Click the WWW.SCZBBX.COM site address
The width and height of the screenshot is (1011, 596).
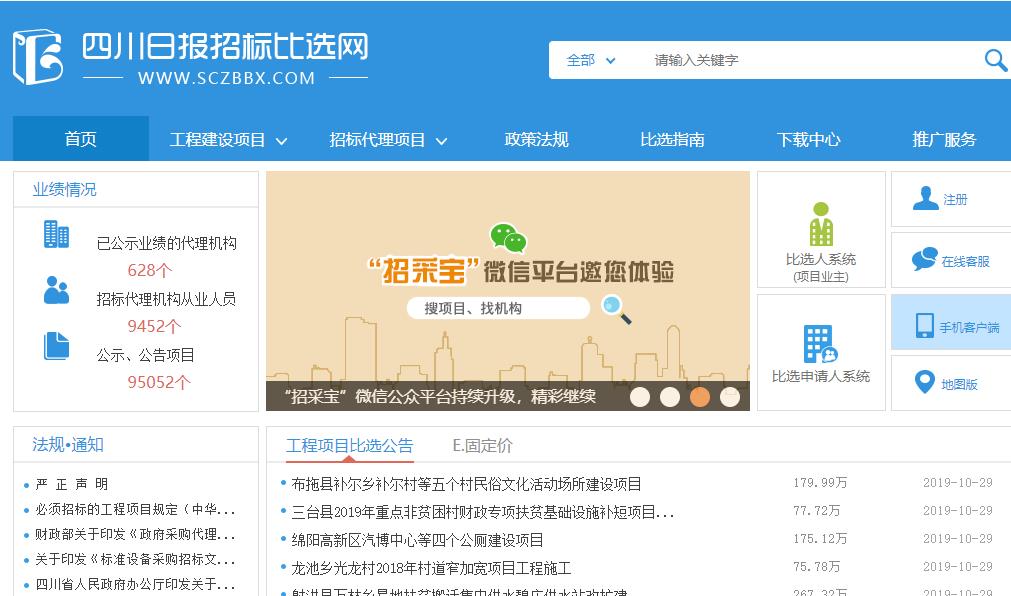(226, 78)
